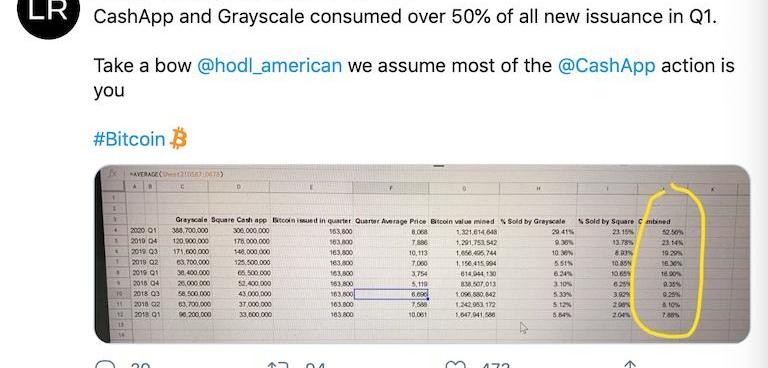Click the yellow circled Combined column
This screenshot has height=368, width=768.
[x=669, y=261]
